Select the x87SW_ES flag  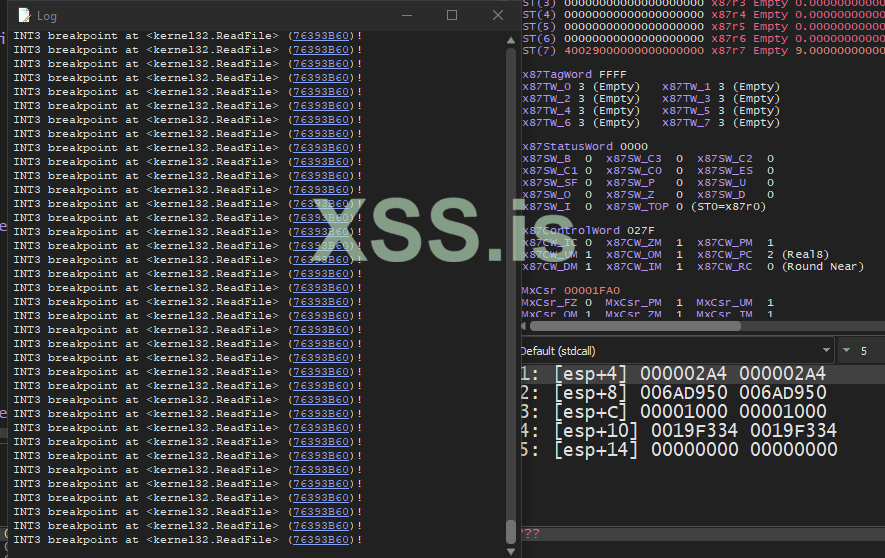coord(735,170)
